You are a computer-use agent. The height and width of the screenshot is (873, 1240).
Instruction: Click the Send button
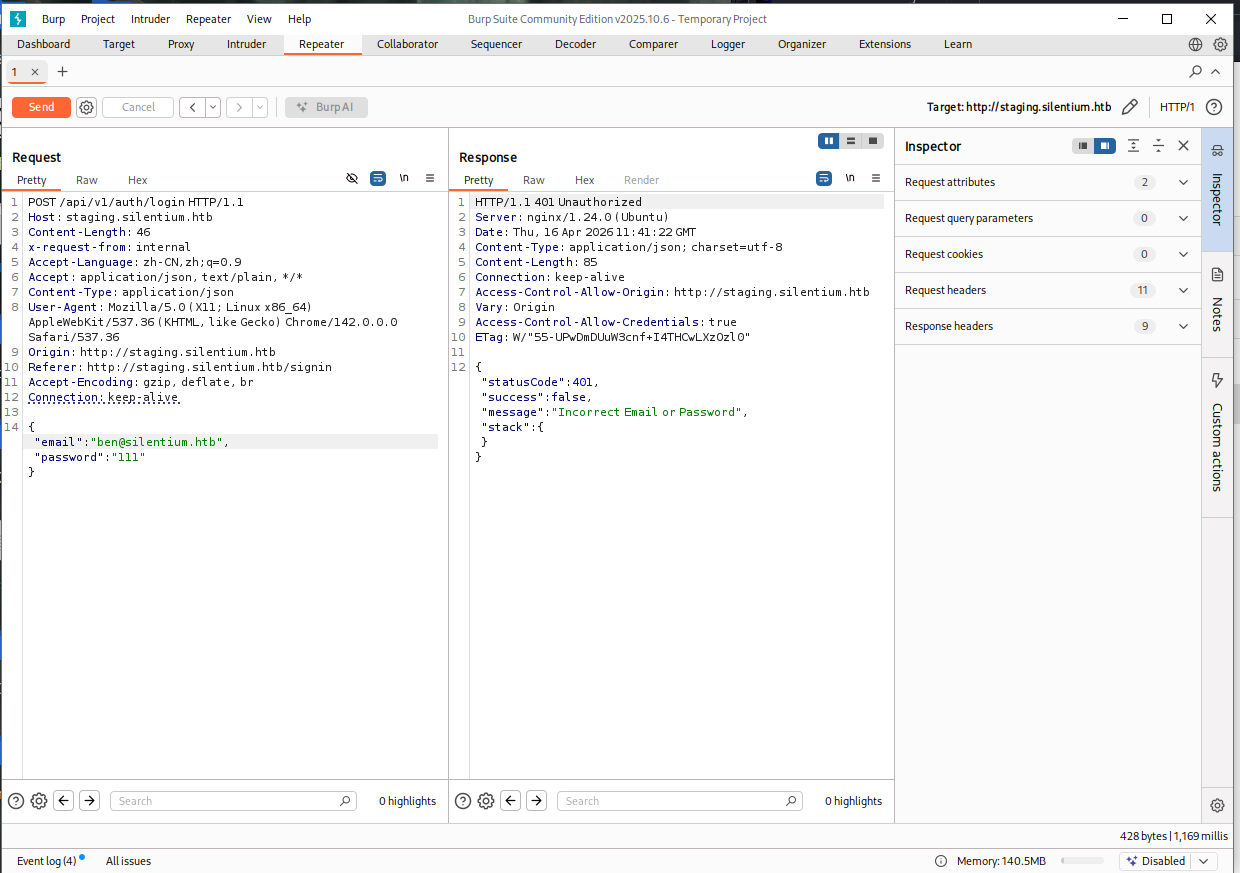[41, 107]
